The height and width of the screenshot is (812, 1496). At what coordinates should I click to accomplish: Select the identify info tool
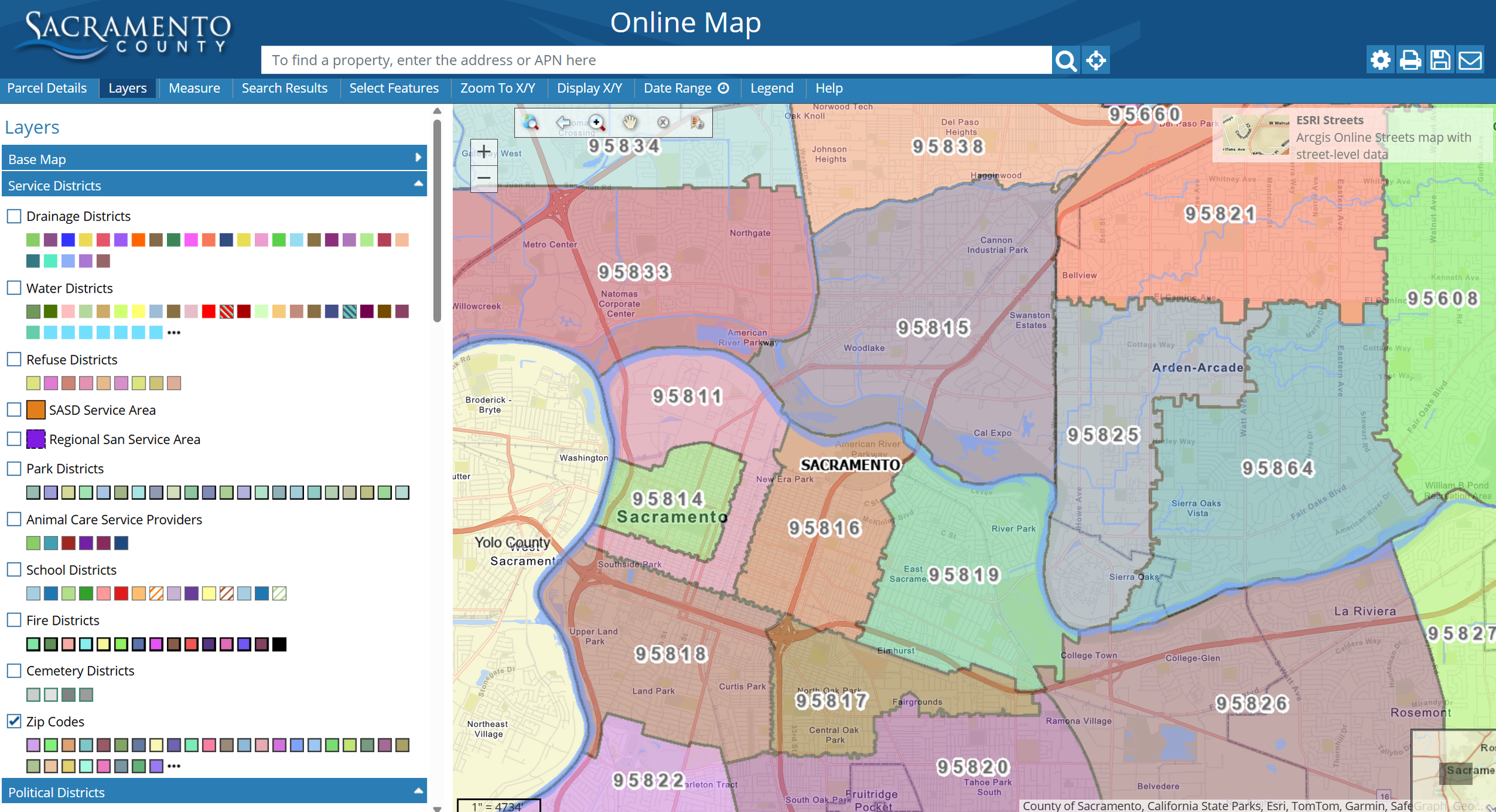[697, 123]
